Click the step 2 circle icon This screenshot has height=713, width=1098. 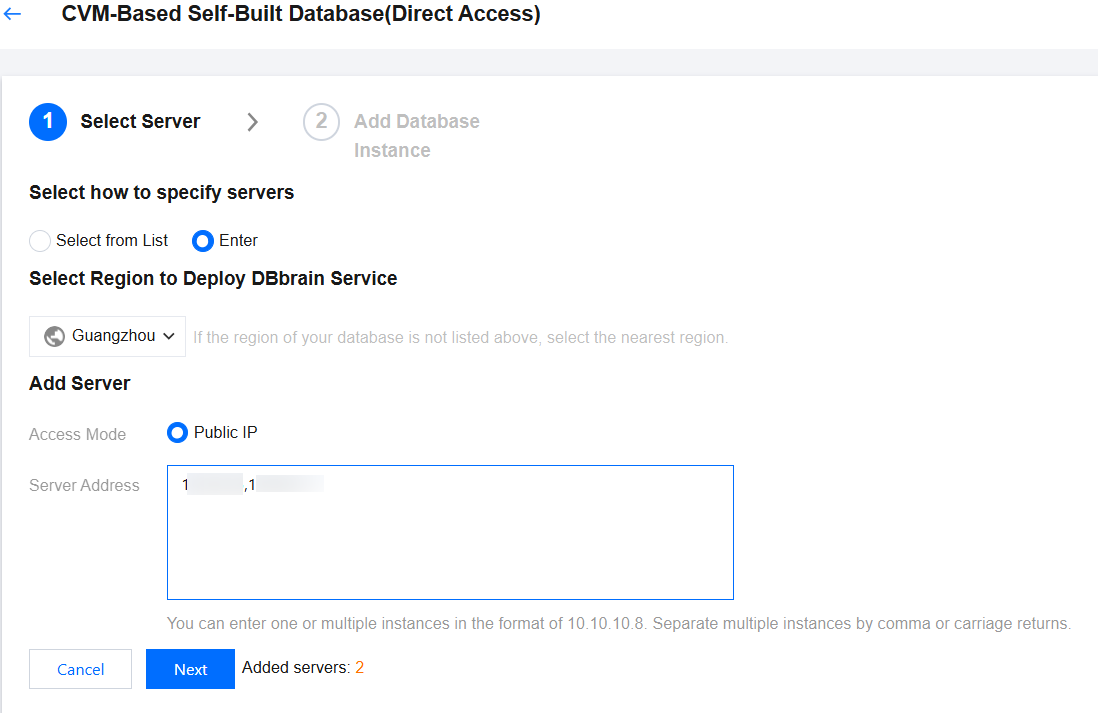point(321,122)
